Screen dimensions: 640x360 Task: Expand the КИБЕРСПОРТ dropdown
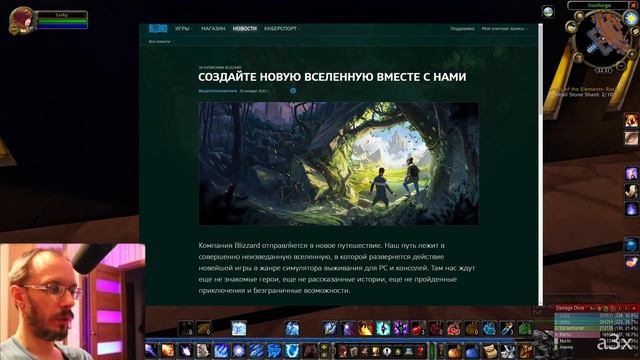pyautogui.click(x=282, y=29)
